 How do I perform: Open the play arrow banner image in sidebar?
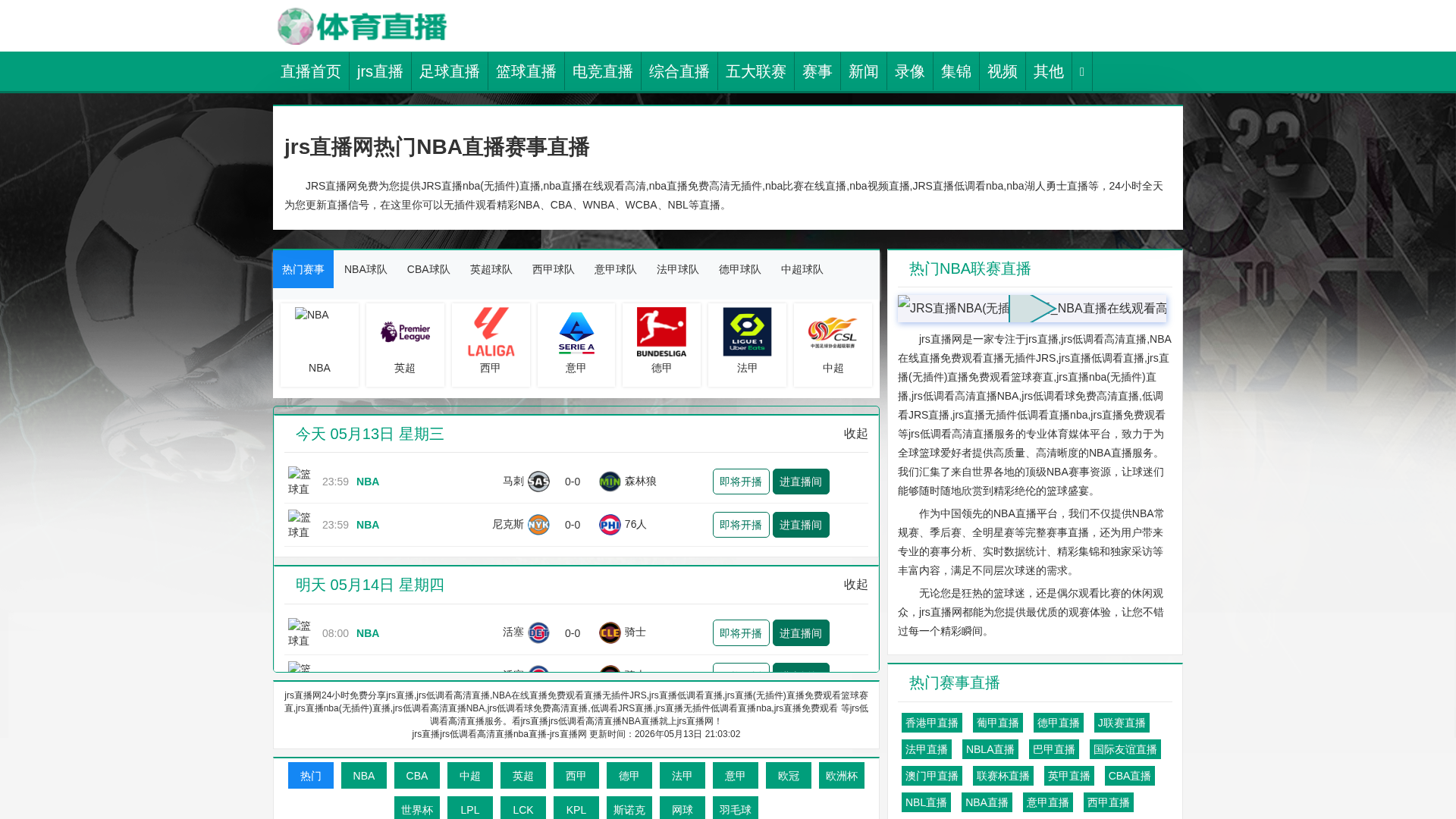[x=1033, y=309]
